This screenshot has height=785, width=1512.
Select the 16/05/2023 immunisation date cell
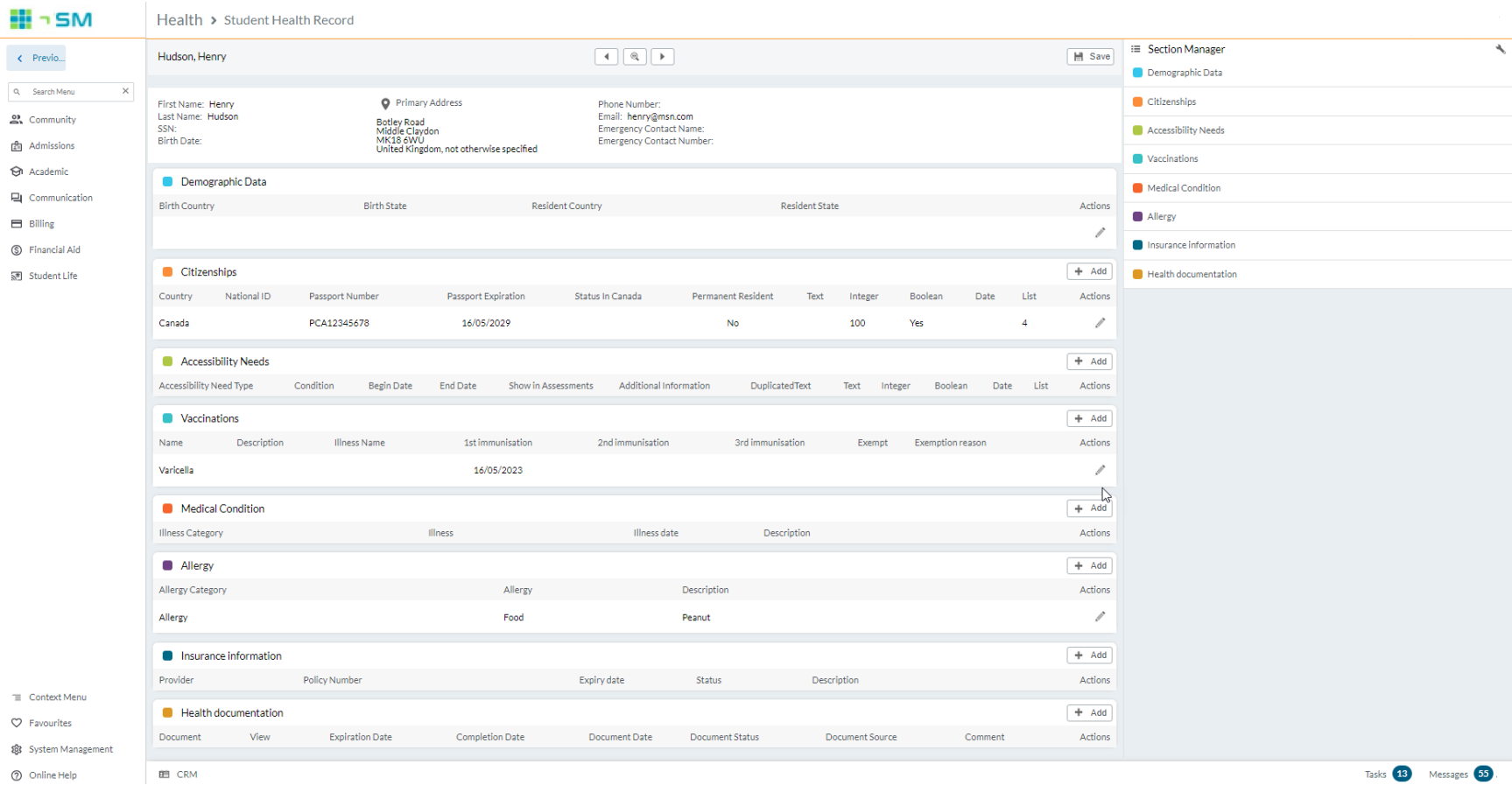[x=498, y=471]
